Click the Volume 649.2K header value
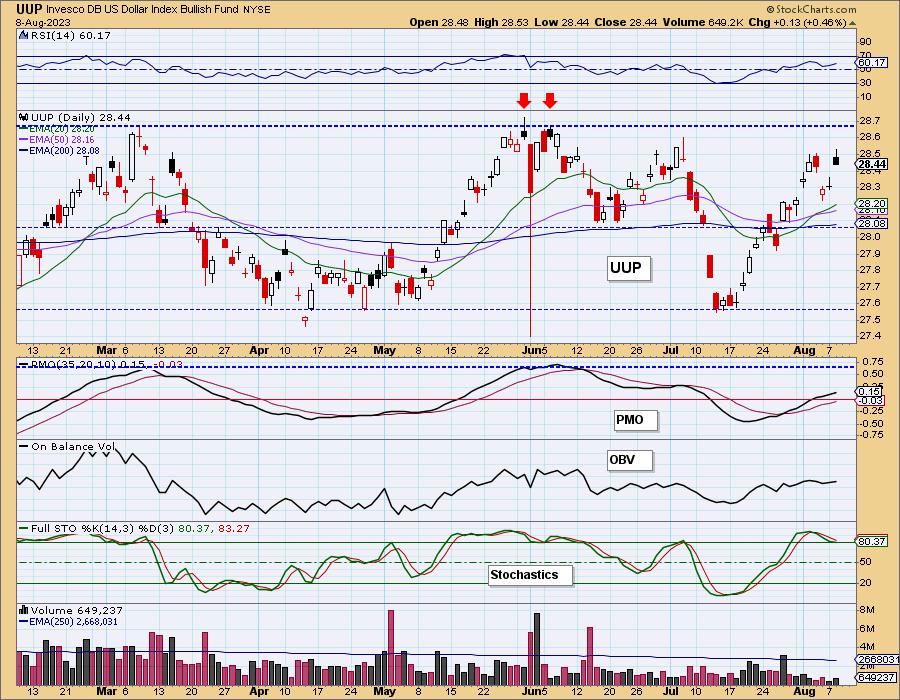Image resolution: width=900 pixels, height=700 pixels. coord(703,22)
